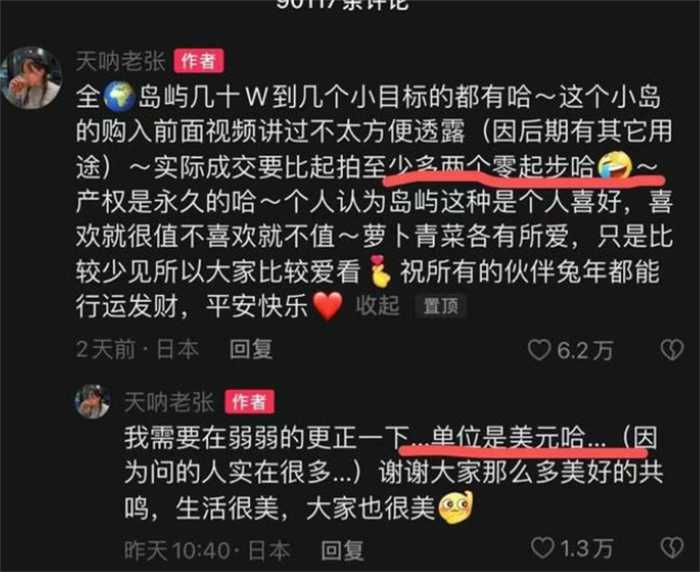
Task: Like the reply with 1.3万 likes
Action: coord(542,547)
